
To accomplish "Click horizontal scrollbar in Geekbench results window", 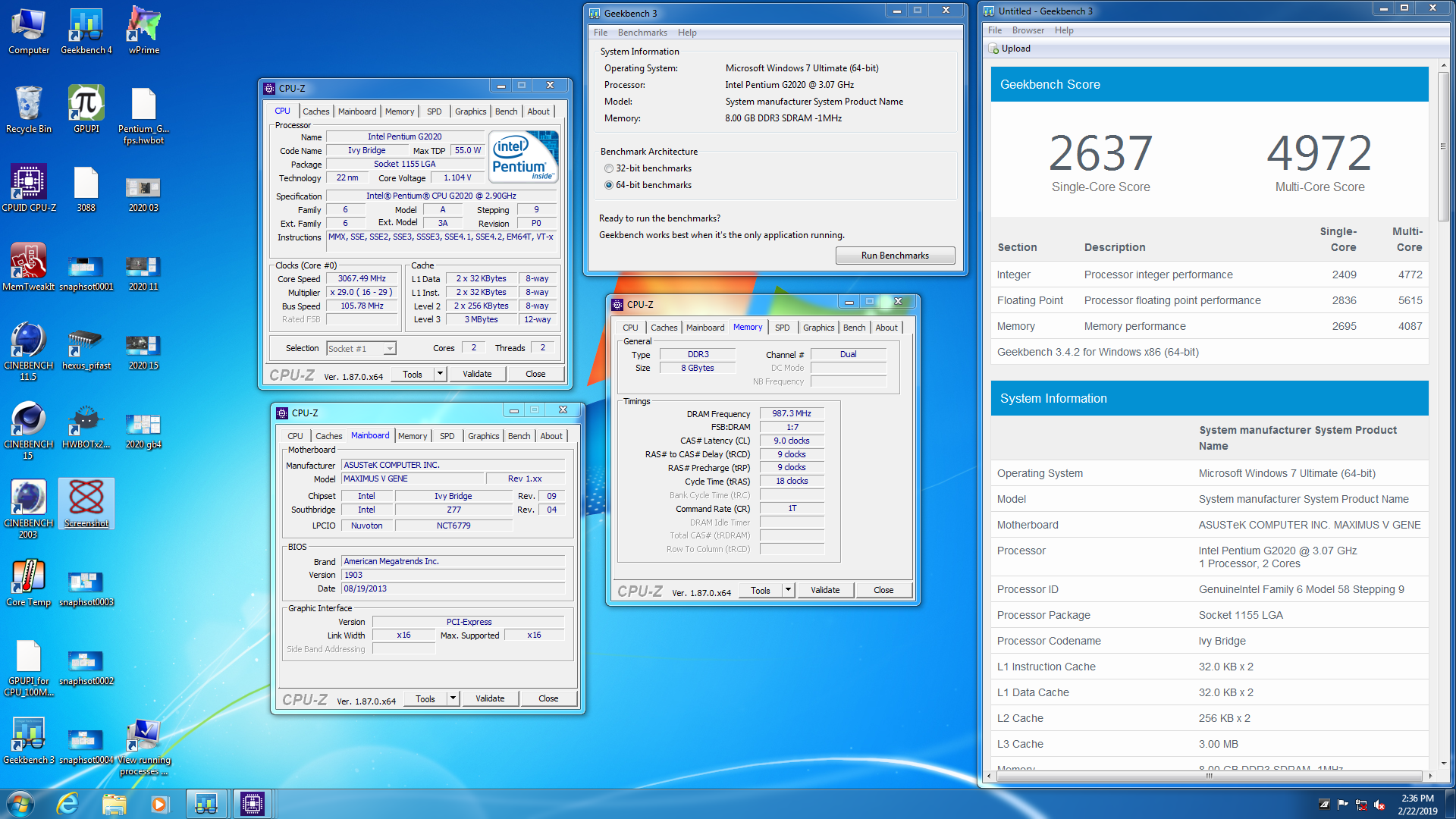I will [x=1209, y=776].
